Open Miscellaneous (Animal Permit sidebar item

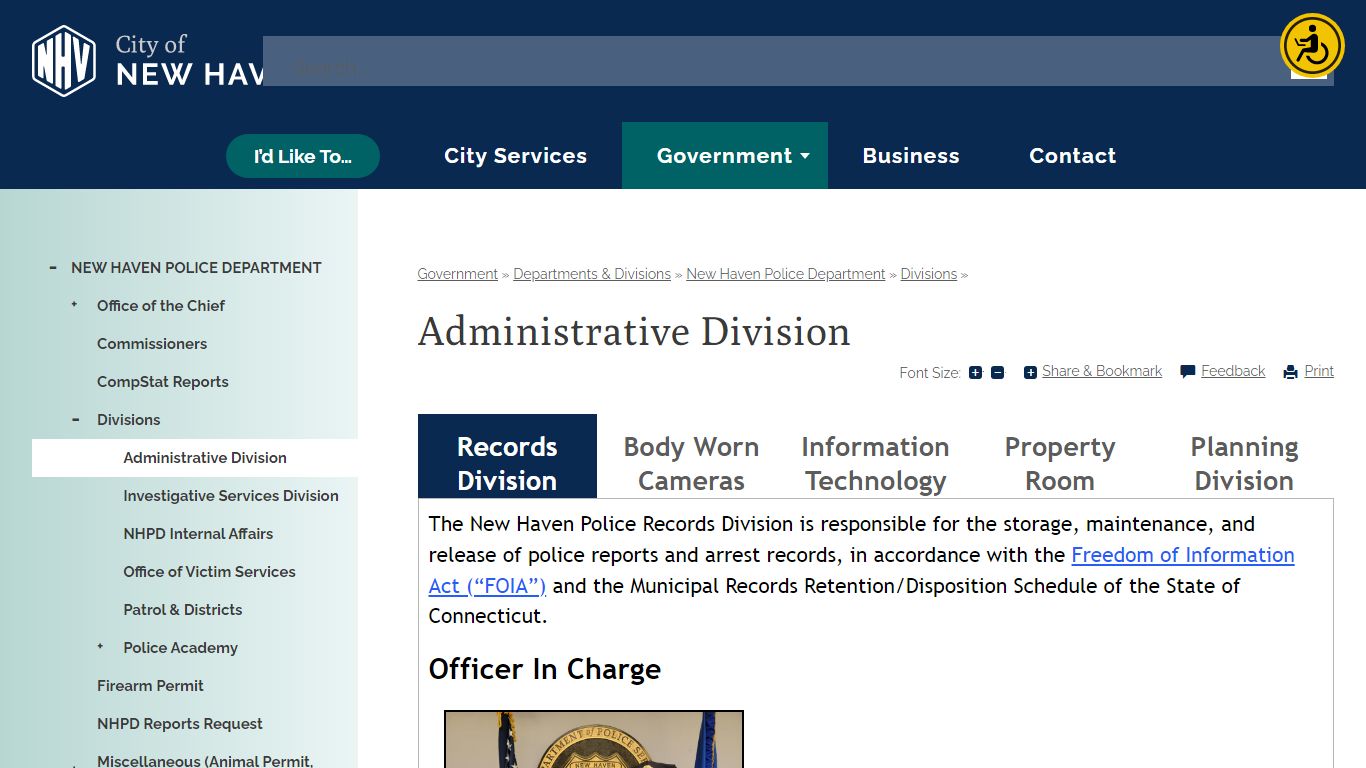[x=205, y=761]
